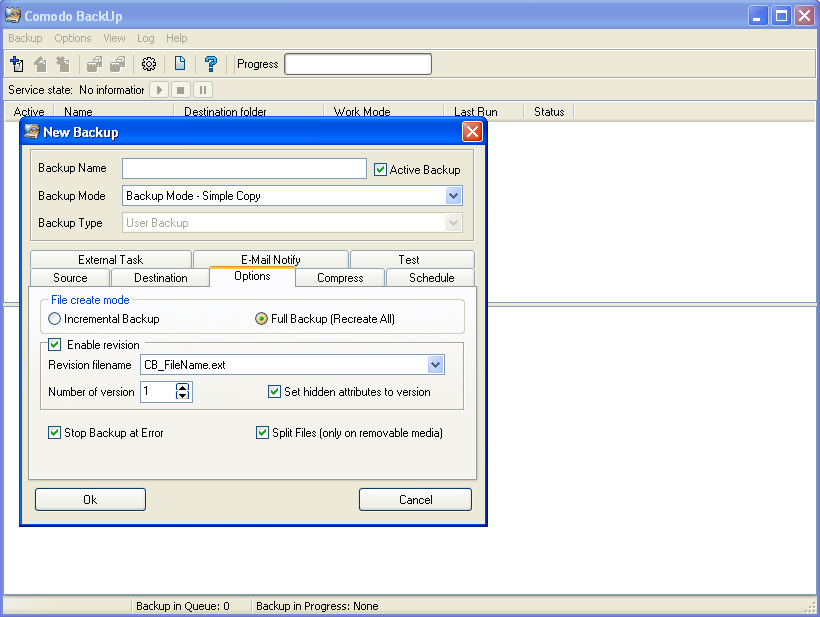
Task: Click the boxes icon beside the settings gear
Action: click(118, 64)
